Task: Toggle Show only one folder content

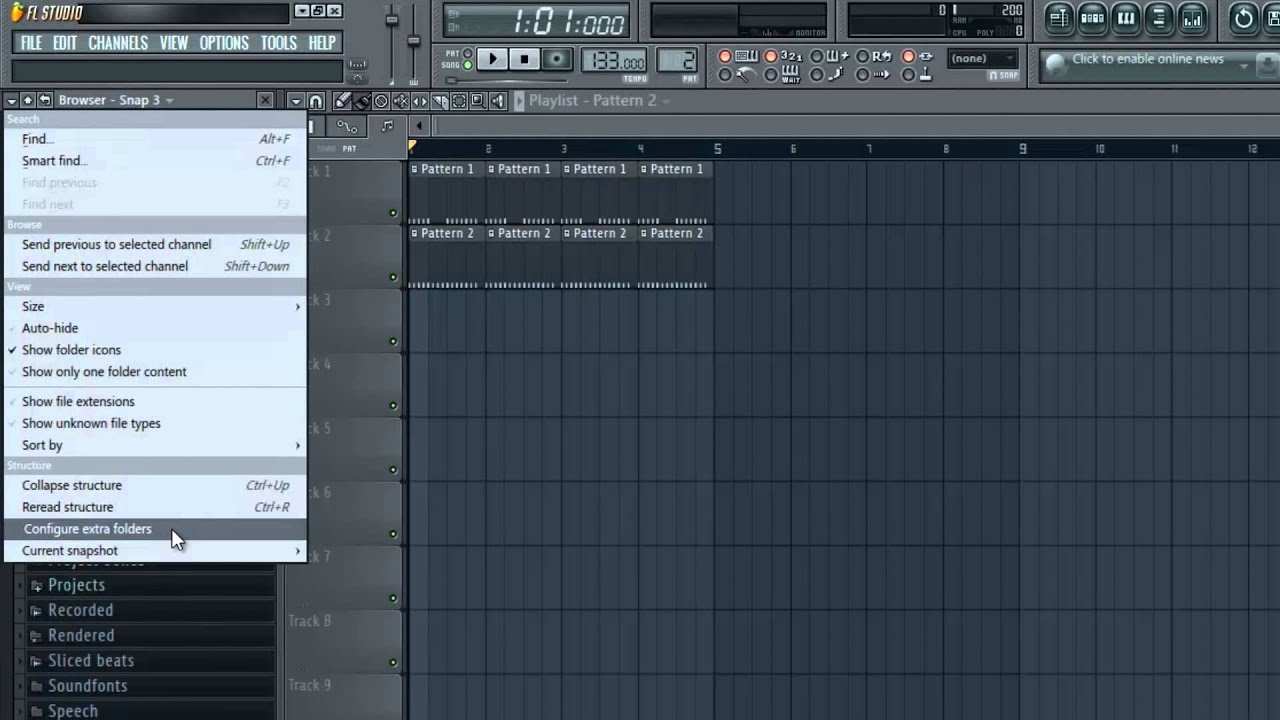Action: 155,372
